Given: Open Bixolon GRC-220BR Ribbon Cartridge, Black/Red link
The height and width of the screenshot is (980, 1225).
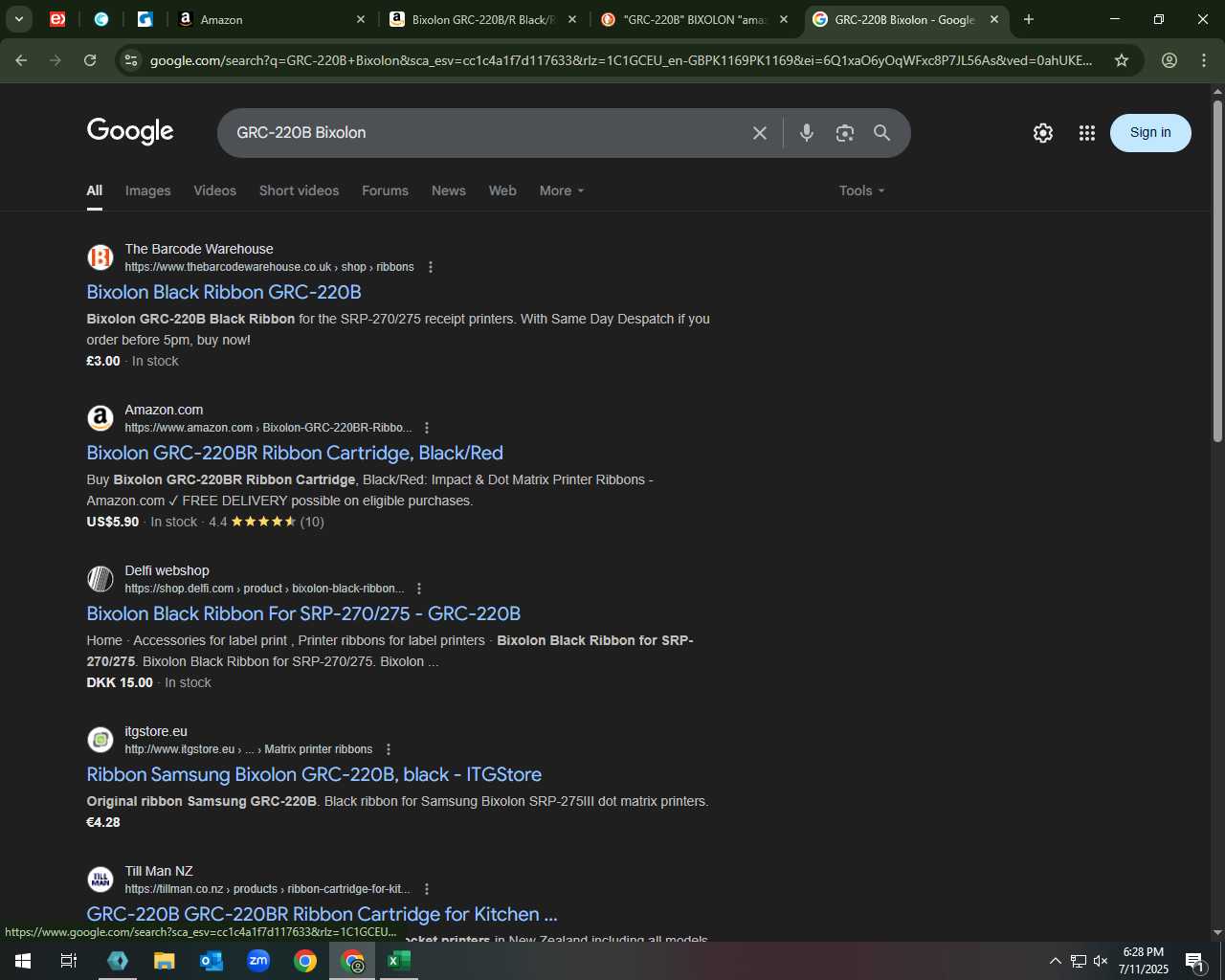Looking at the screenshot, I should pos(295,453).
